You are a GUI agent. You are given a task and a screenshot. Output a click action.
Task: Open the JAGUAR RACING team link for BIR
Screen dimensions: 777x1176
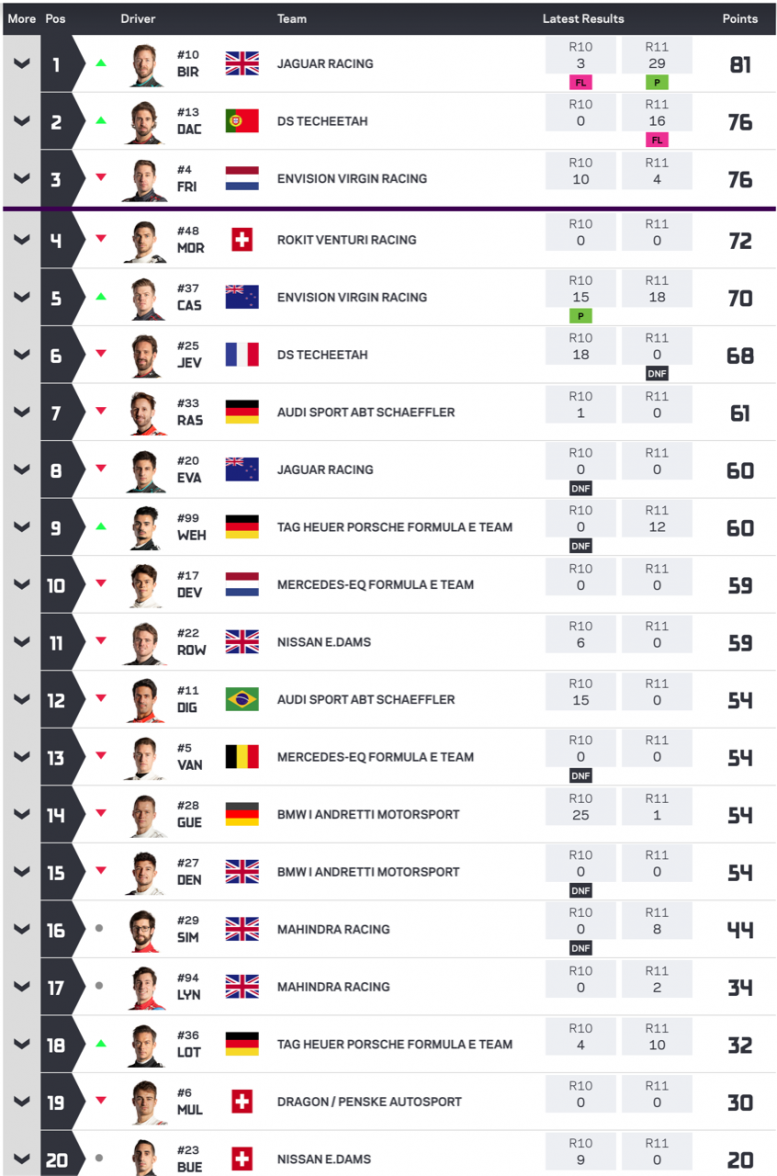point(325,64)
